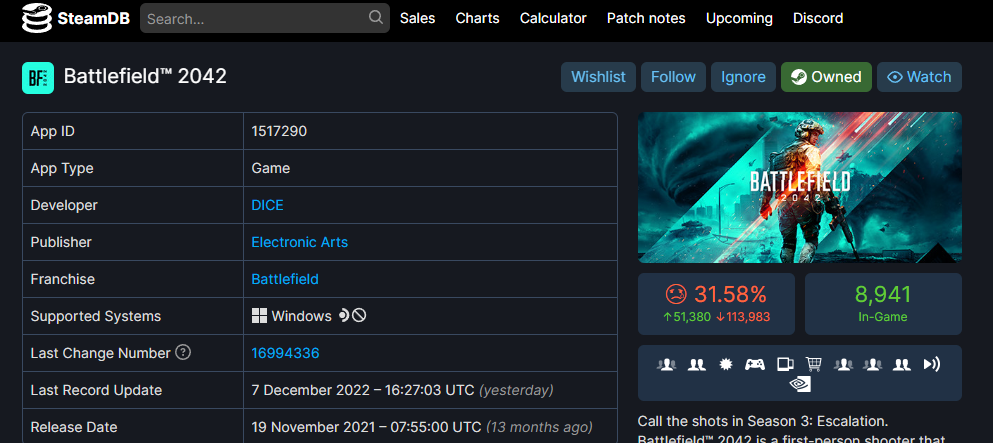Click positive reviews count 51,380
The image size is (993, 443).
tap(692, 317)
